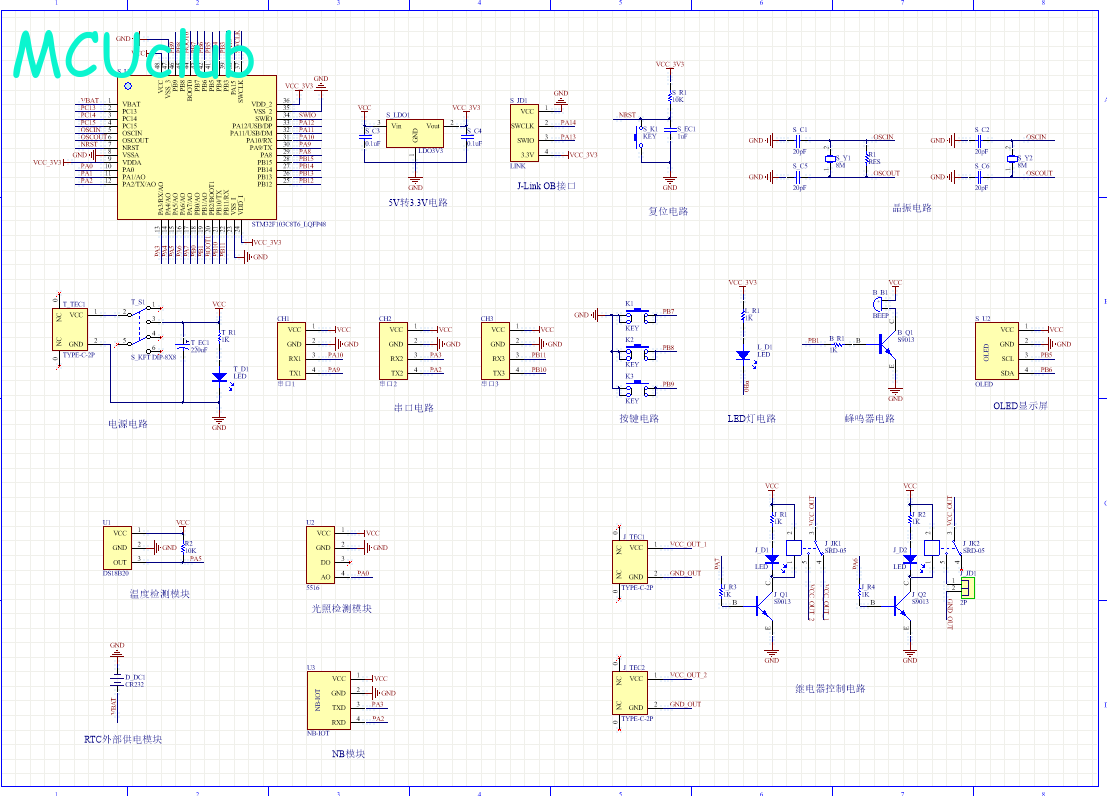The width and height of the screenshot is (1107, 796).
Task: Select the S_R1 10K reset pull-up resistor
Action: [x=670, y=98]
